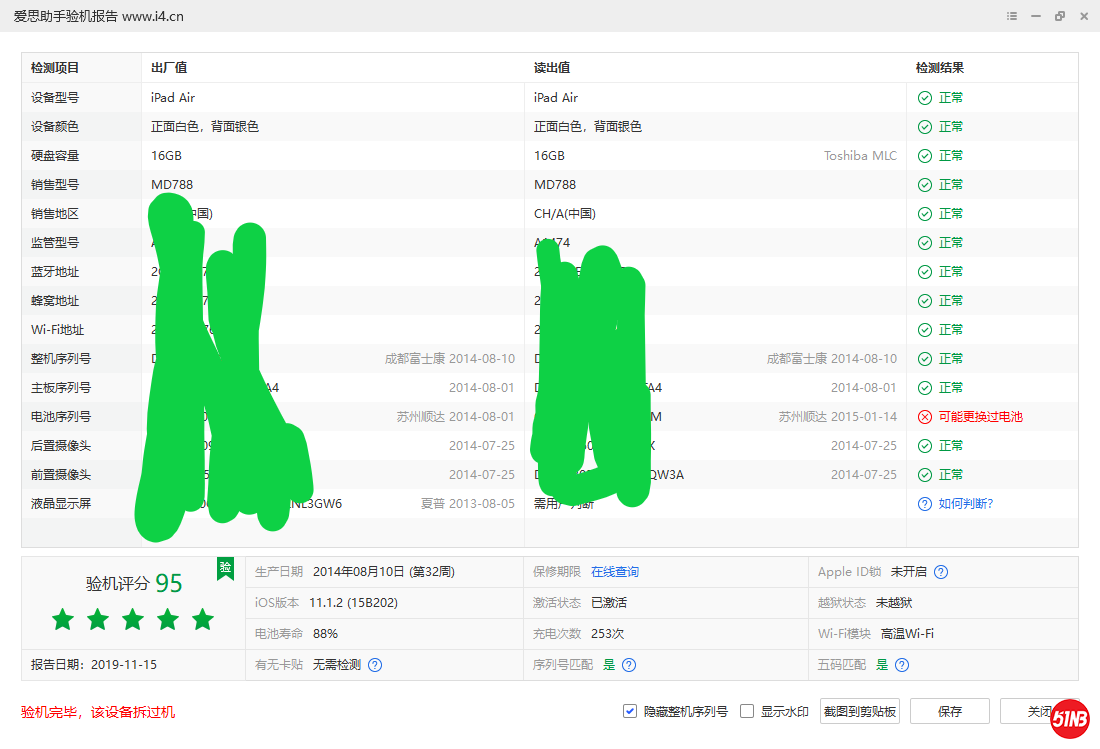Toggle the green check beside 硬盘容量 row

(x=923, y=155)
